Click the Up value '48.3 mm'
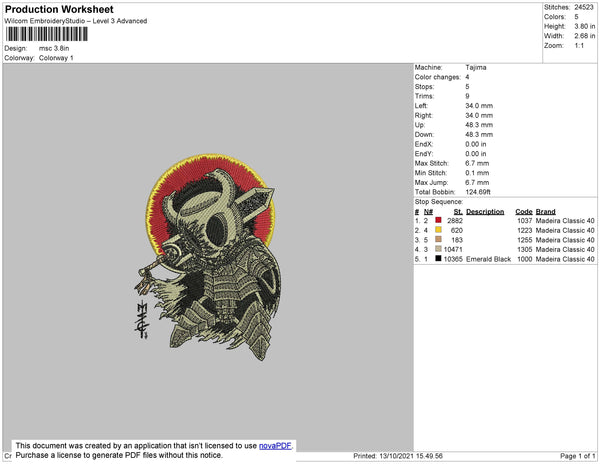This screenshot has height=464, width=600. [479, 125]
